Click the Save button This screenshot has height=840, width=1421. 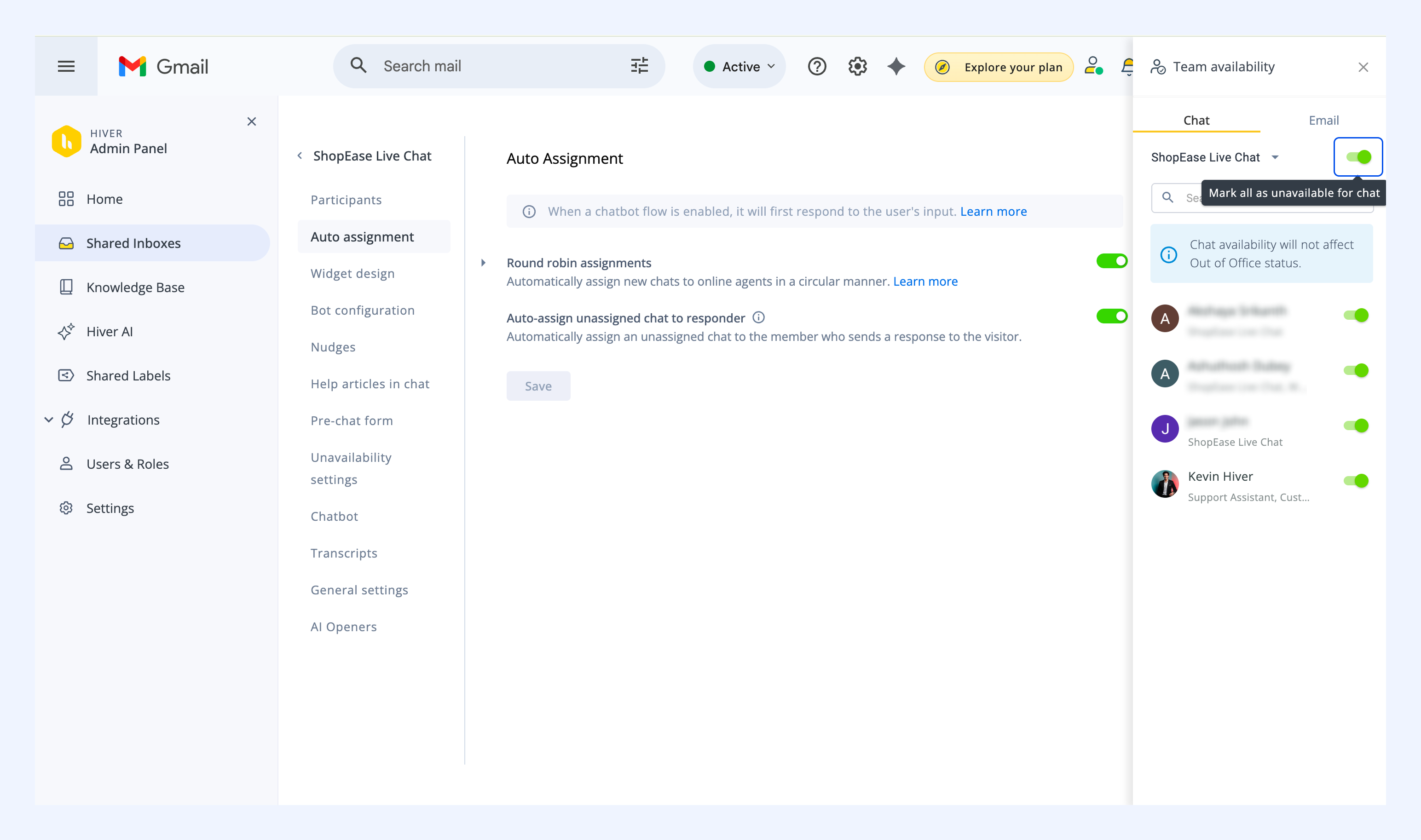pyautogui.click(x=538, y=386)
